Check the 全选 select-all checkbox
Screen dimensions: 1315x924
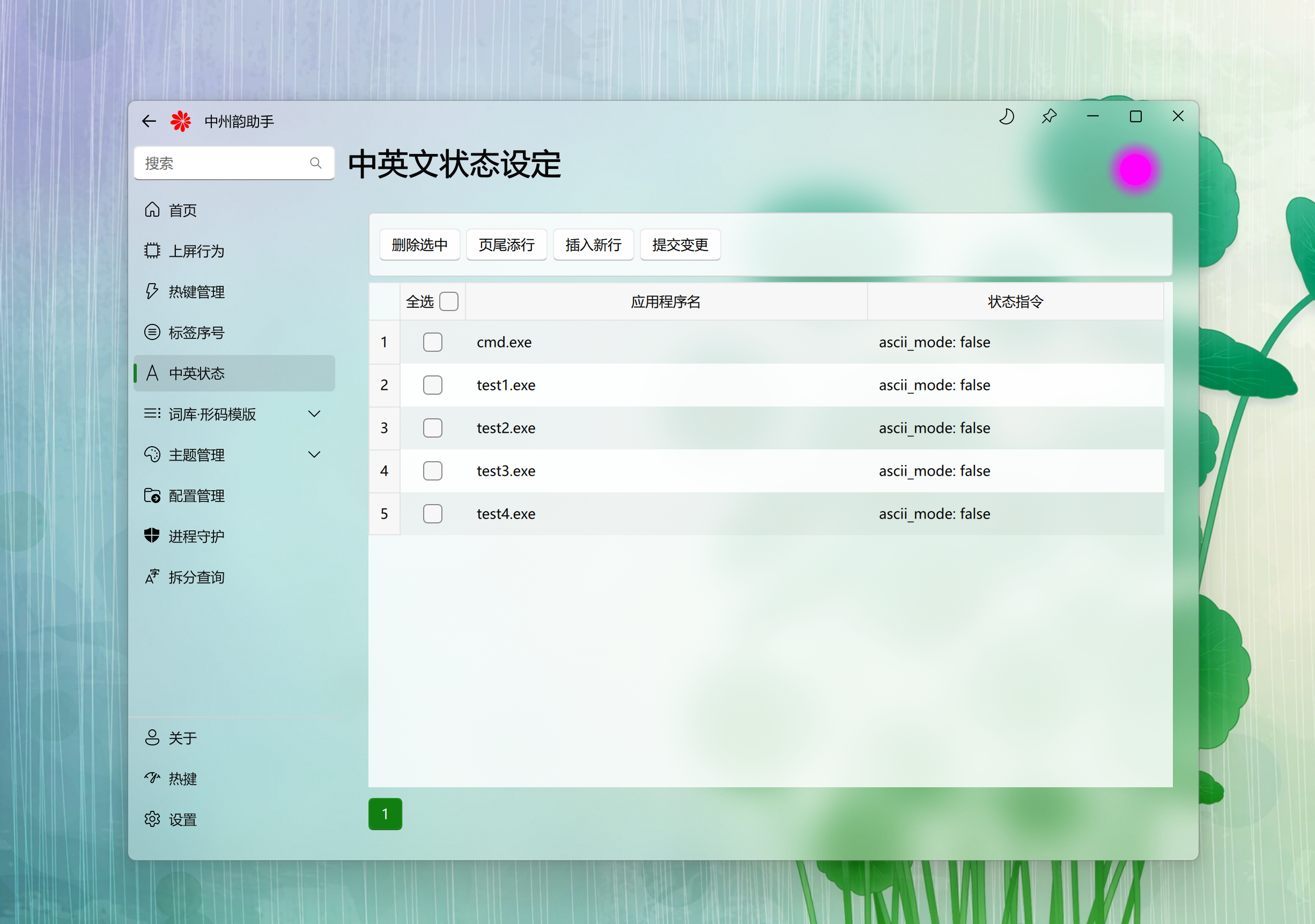pos(448,301)
